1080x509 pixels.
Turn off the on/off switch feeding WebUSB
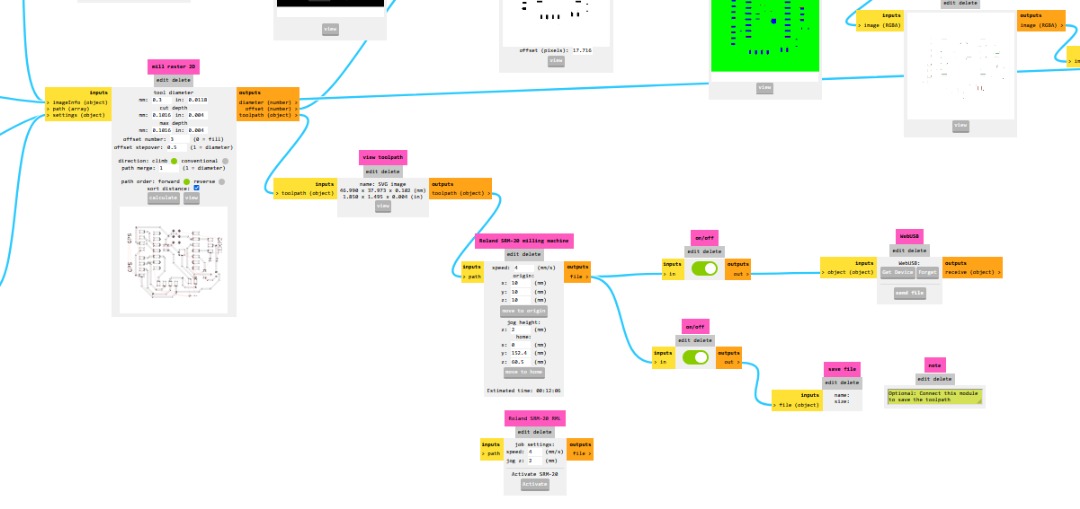click(704, 269)
